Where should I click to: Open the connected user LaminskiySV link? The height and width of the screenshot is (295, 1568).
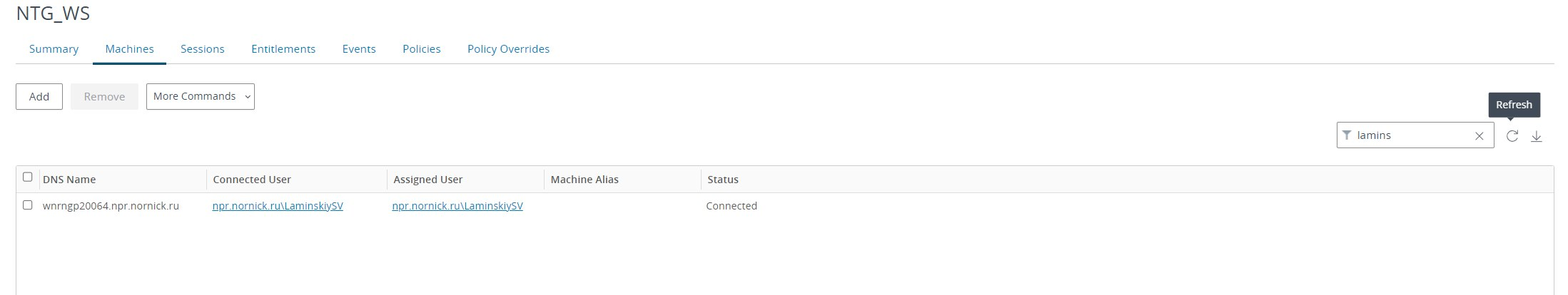[278, 206]
